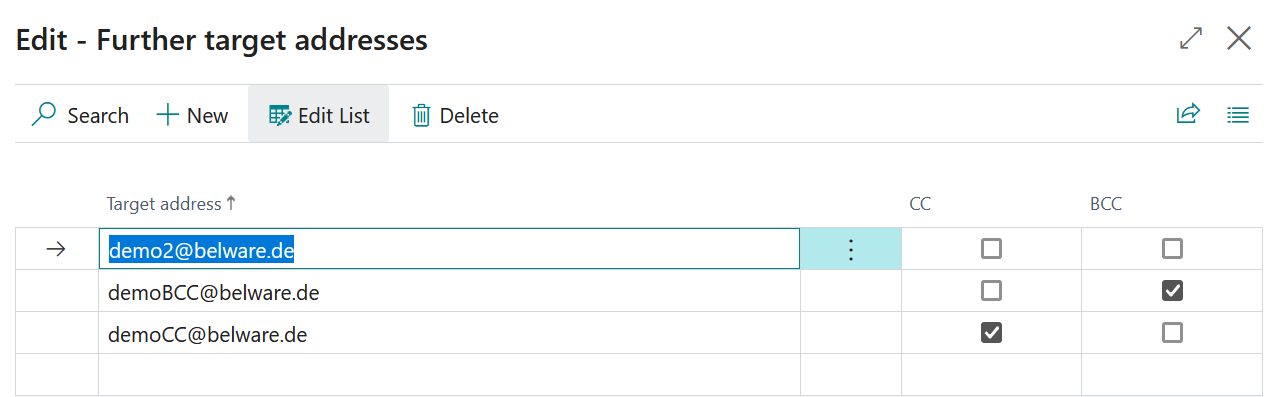Click the empty new row address cell
The height and width of the screenshot is (397, 1275).
click(x=449, y=375)
